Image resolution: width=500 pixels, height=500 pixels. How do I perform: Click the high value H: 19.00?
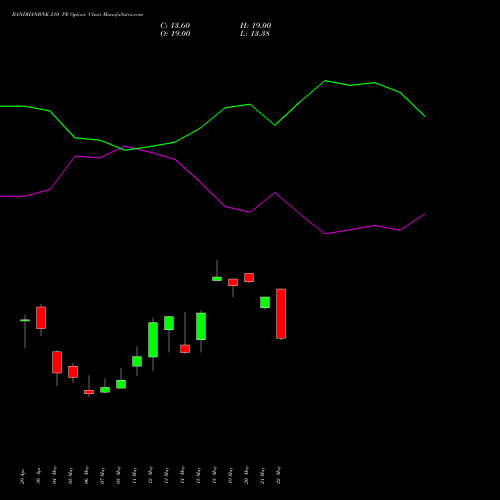tap(256, 26)
